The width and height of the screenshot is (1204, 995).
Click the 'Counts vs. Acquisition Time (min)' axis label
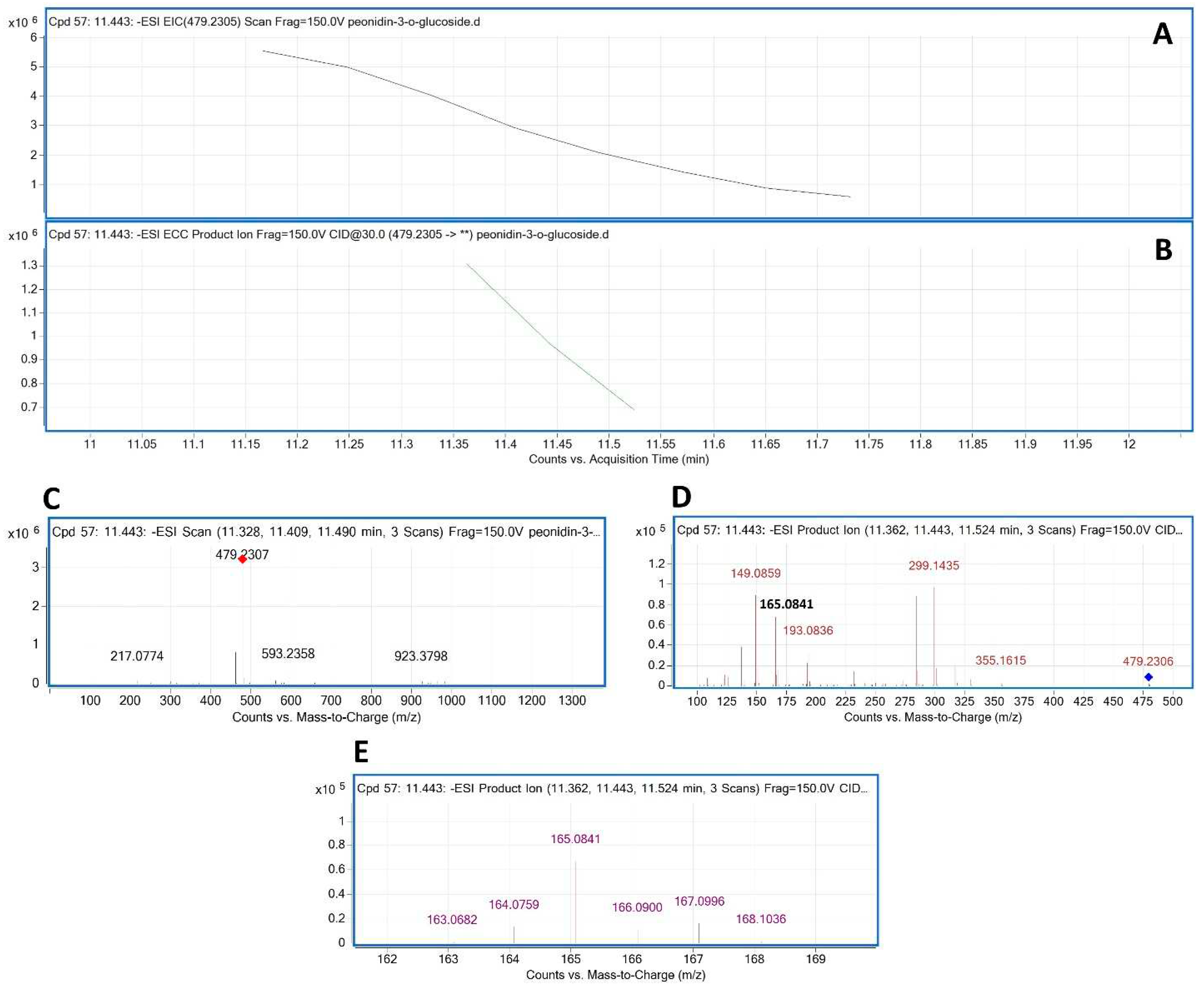[x=618, y=459]
